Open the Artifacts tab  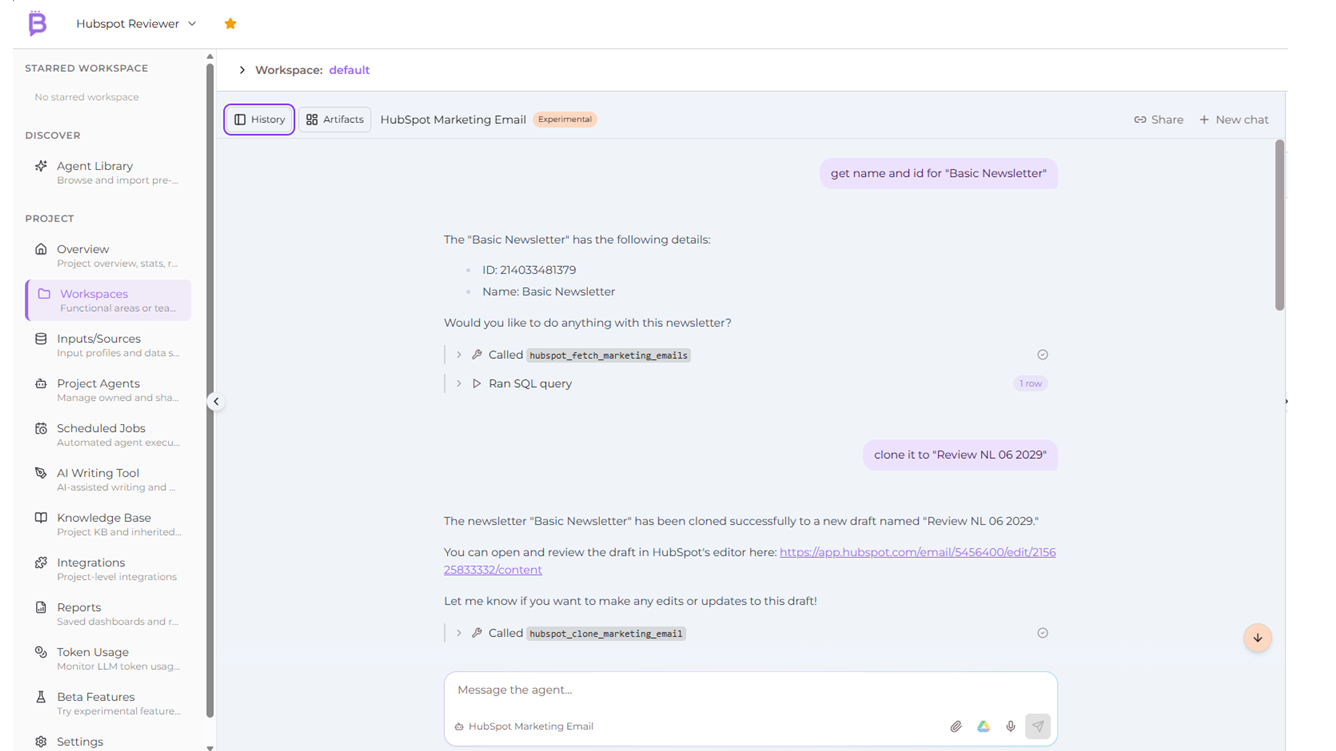(335, 119)
